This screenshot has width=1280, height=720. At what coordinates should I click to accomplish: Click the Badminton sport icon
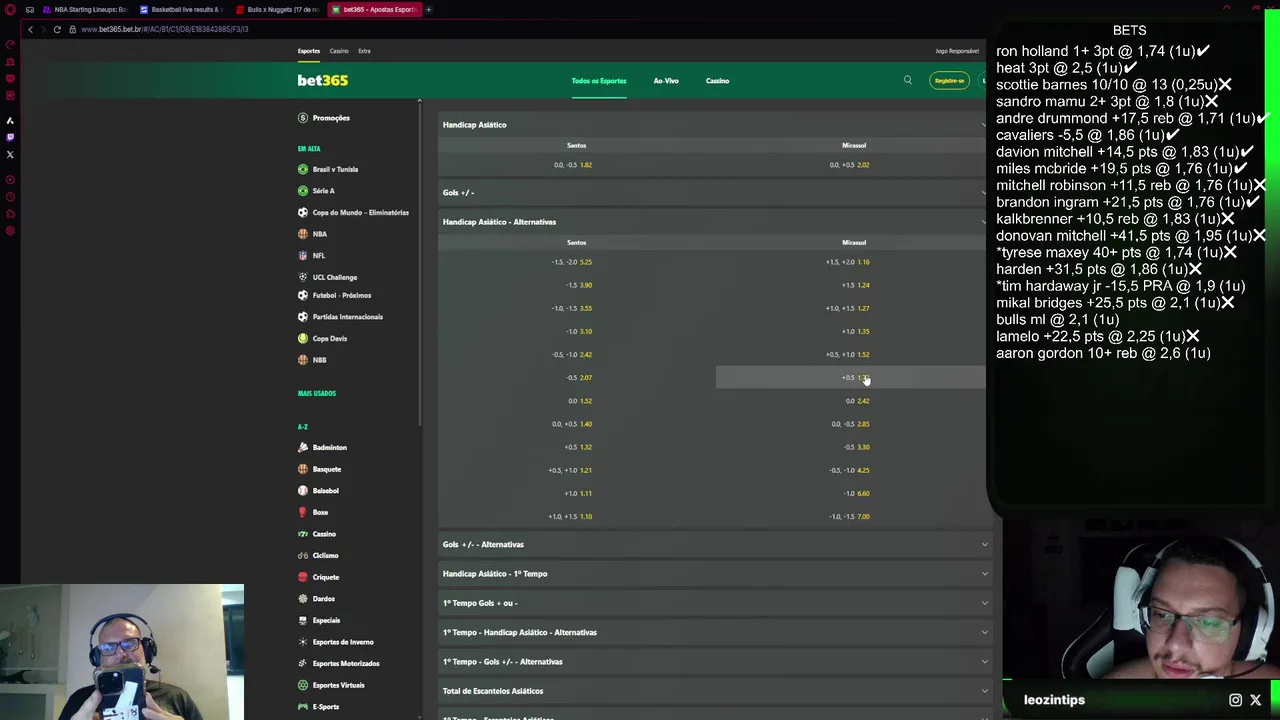303,448
